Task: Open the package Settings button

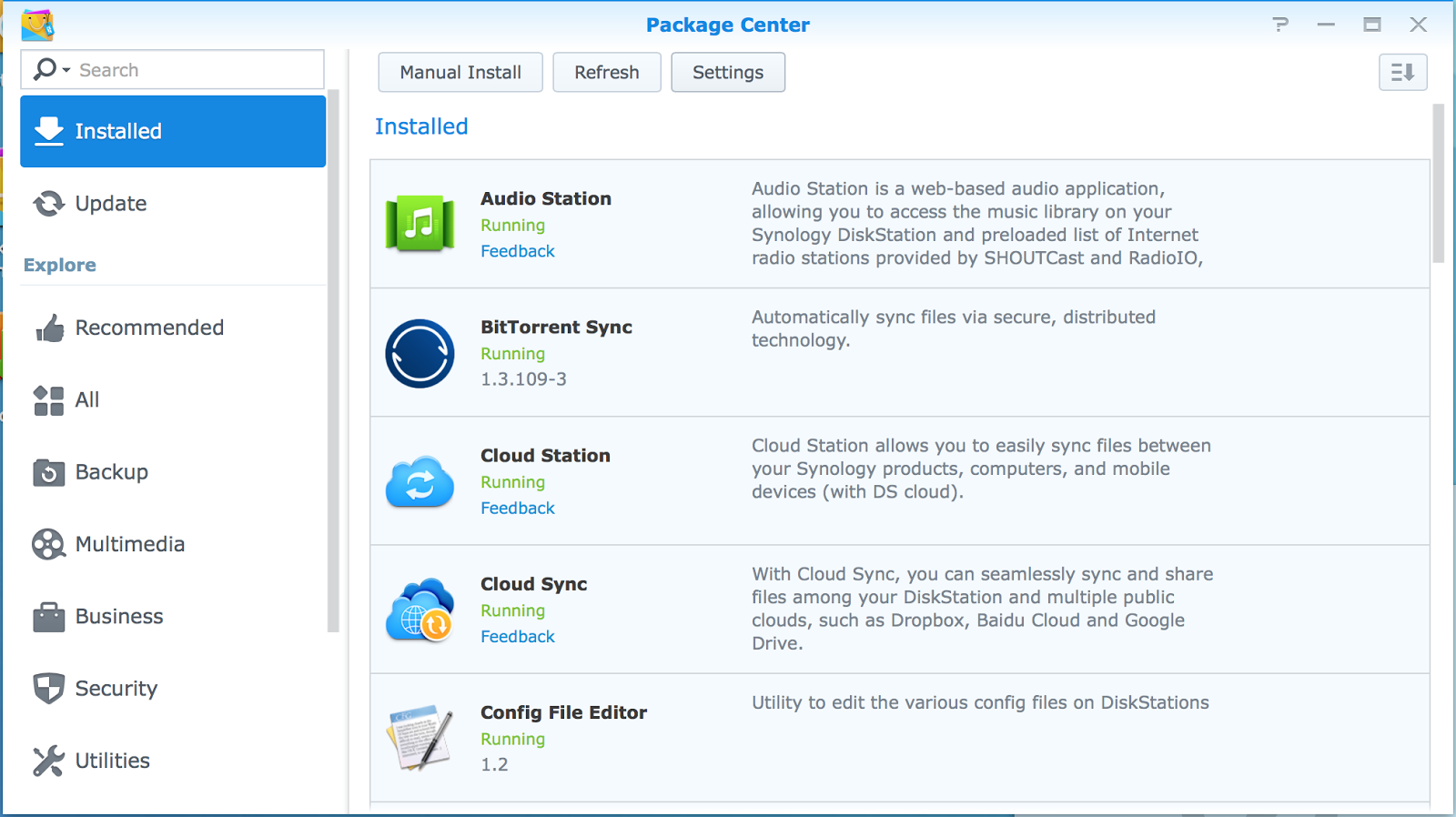Action: tap(728, 72)
